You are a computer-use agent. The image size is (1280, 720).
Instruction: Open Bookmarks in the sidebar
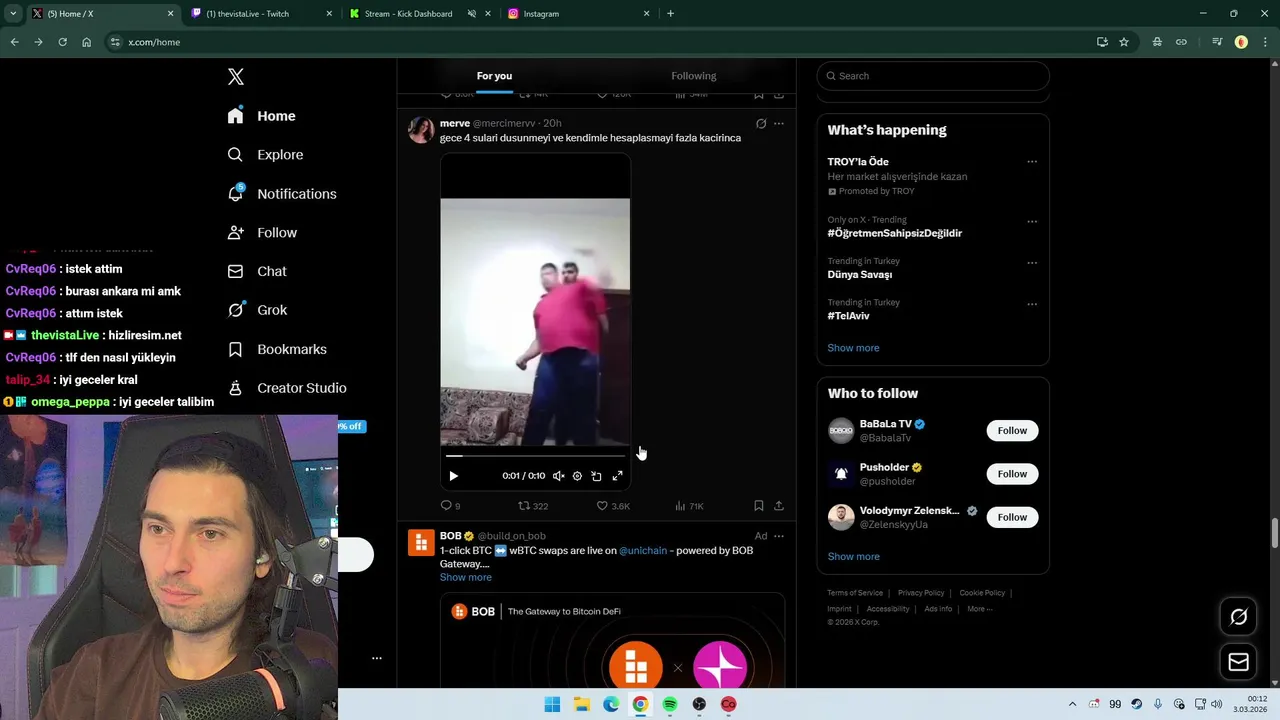point(277,349)
